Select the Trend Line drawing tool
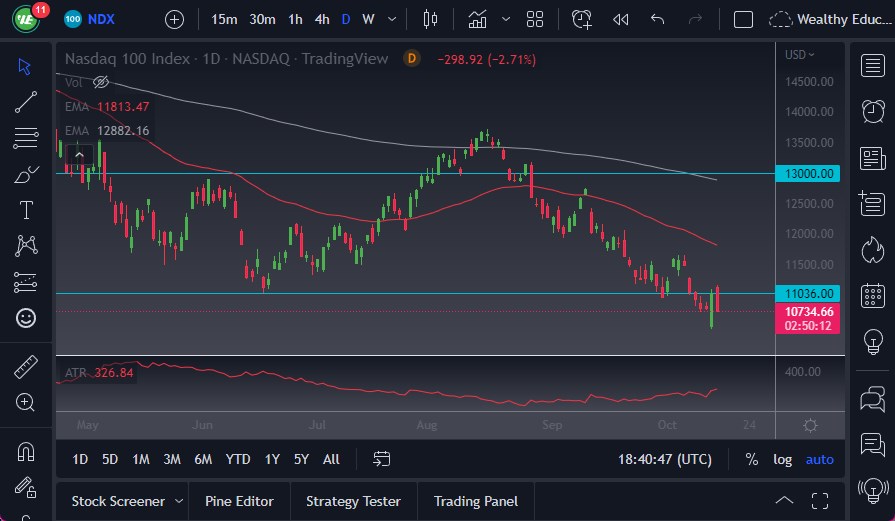 coord(26,101)
